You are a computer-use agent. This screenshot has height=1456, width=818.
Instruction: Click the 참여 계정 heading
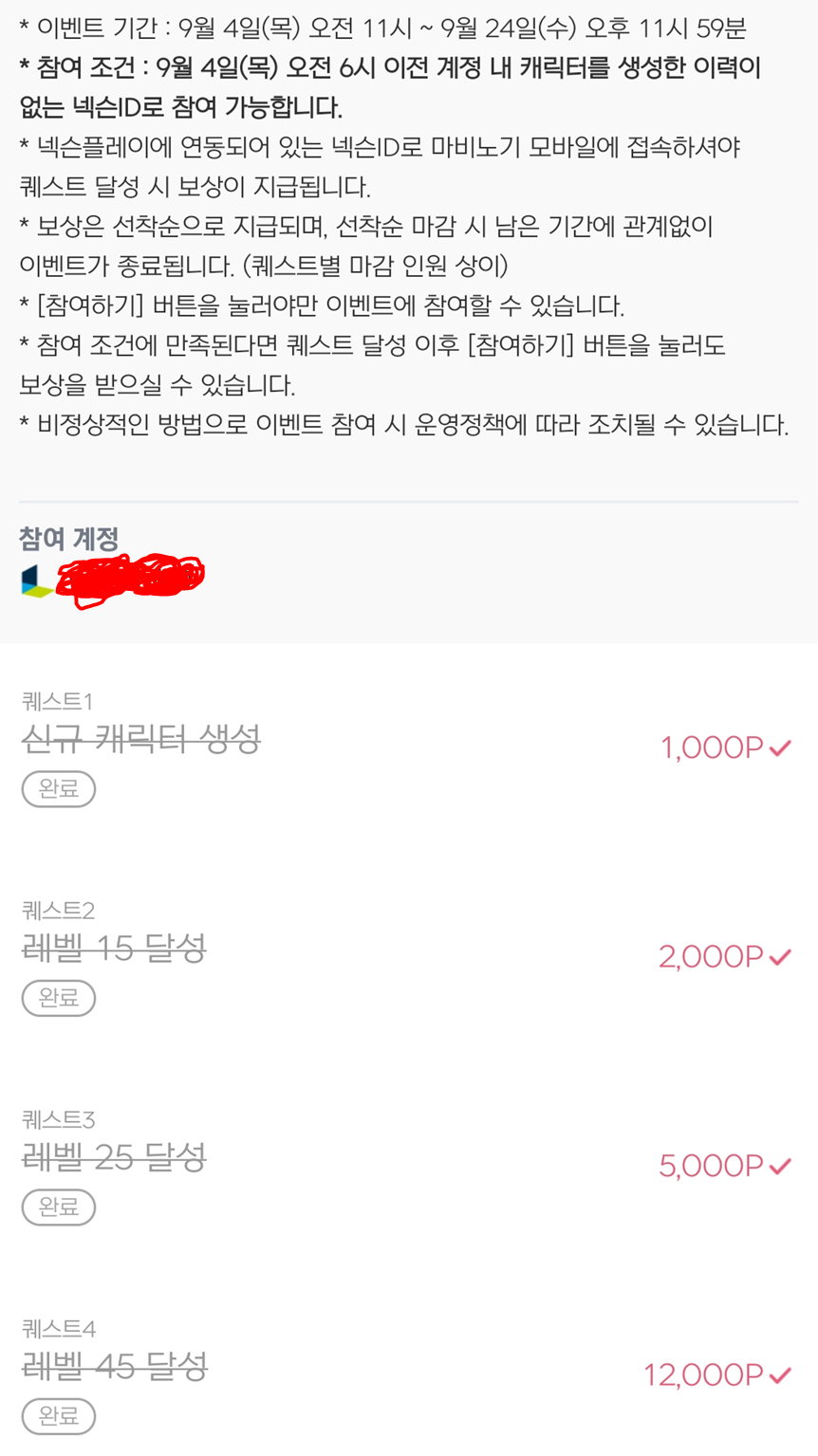(69, 539)
